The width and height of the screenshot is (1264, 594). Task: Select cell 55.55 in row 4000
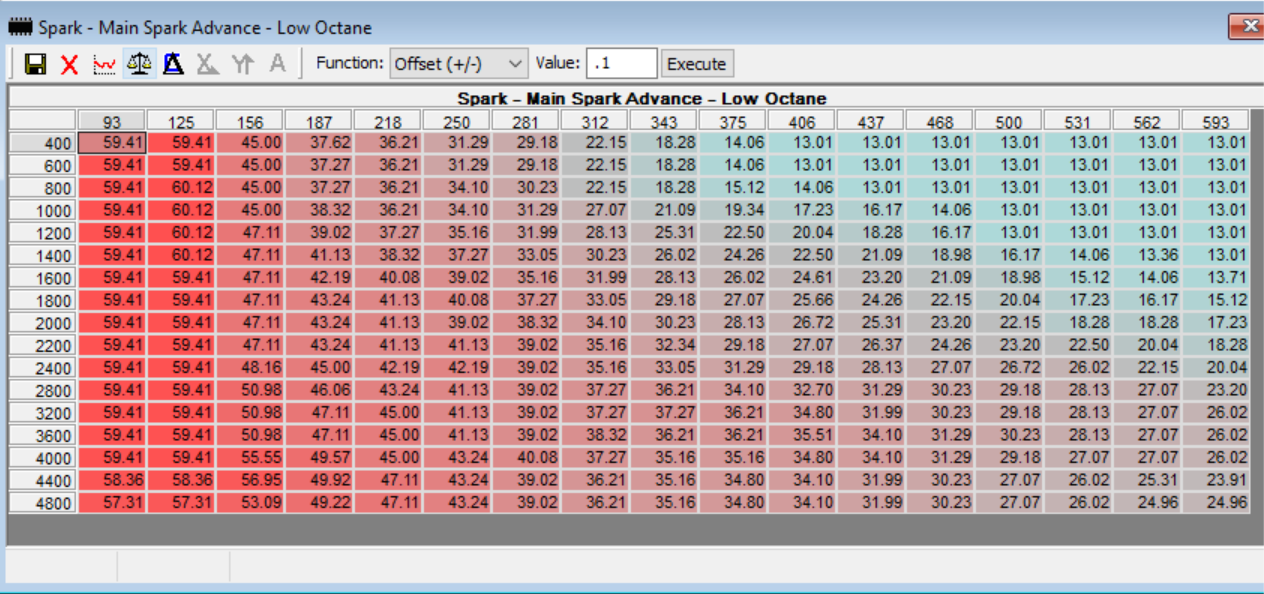point(250,458)
